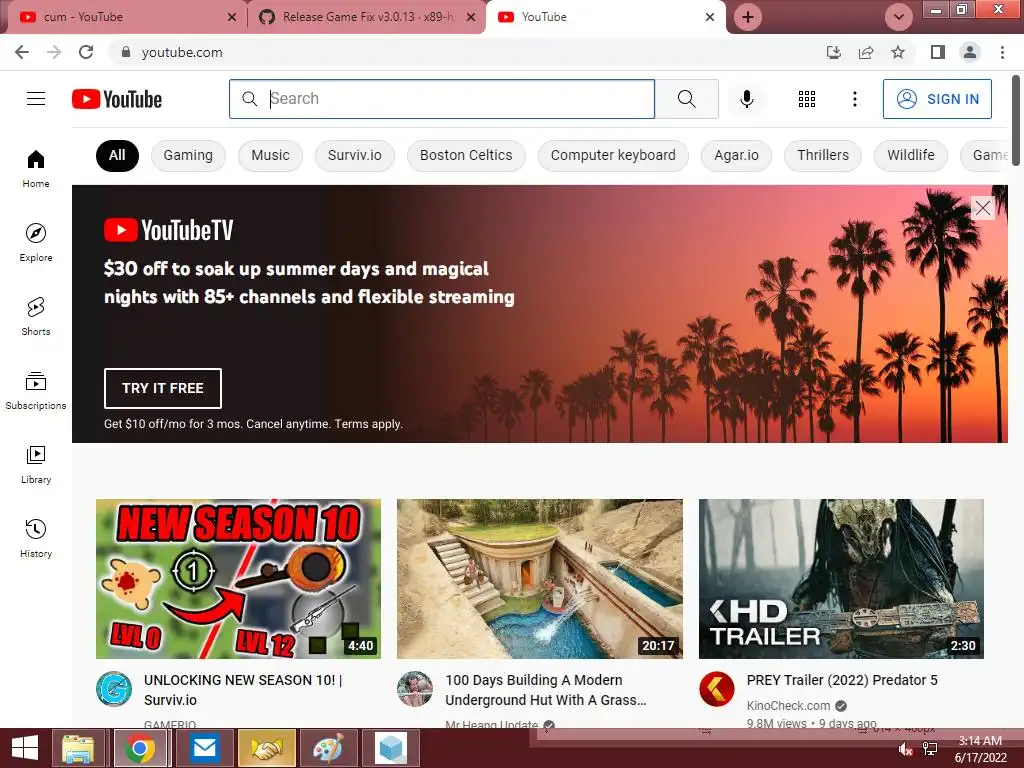
Task: Open Library in the sidebar
Action: [x=36, y=464]
